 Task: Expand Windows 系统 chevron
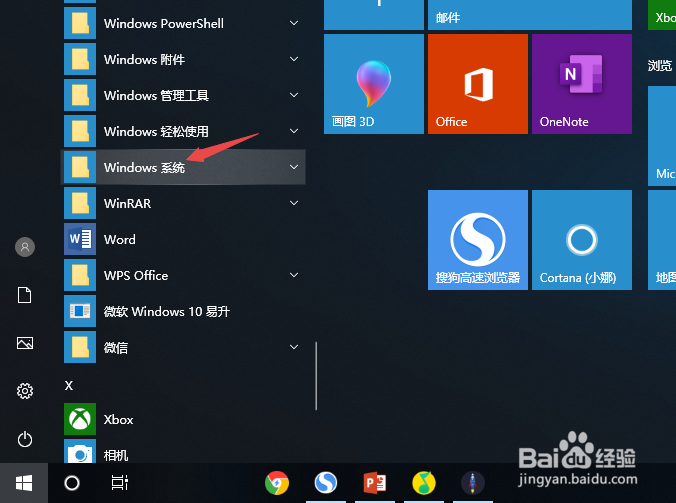(294, 167)
